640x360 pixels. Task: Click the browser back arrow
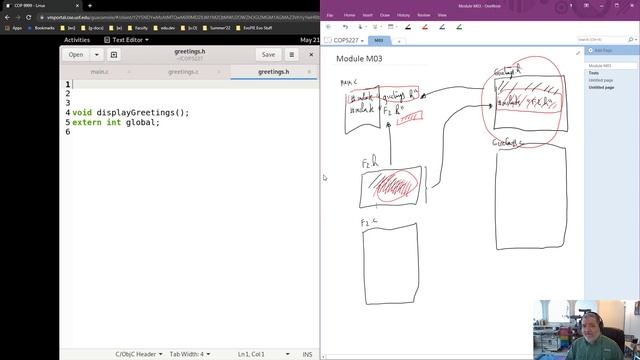(x=7, y=18)
